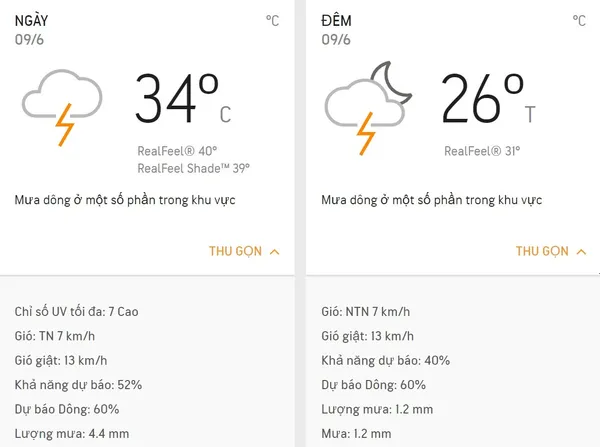Collapse day details via THU GỌN
This screenshot has height=447, width=600.
point(235,251)
